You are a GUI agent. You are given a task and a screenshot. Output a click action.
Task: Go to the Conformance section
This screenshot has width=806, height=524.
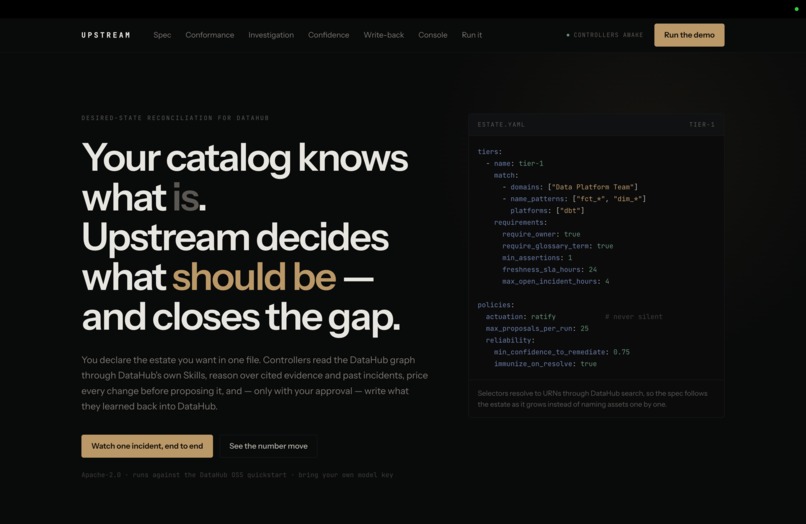point(210,35)
